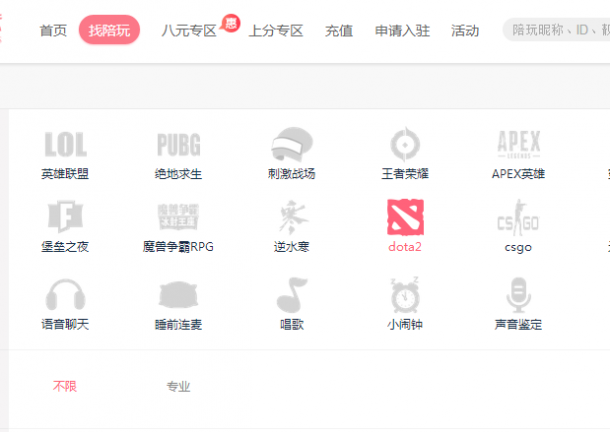Click the 声音鉴定 text label
Image resolution: width=610 pixels, height=432 pixels.
518,324
